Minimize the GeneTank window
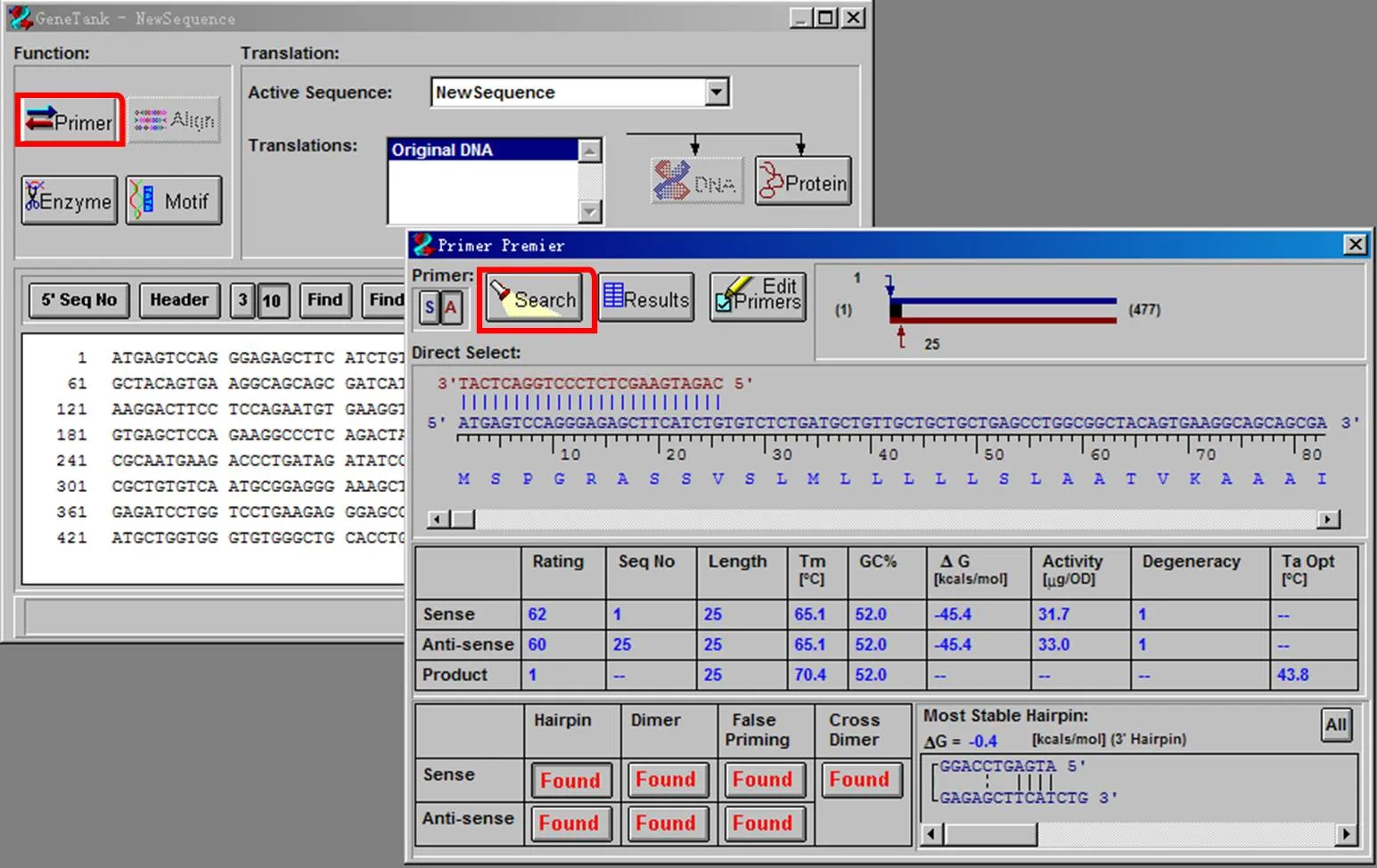The image size is (1377, 868). [801, 18]
